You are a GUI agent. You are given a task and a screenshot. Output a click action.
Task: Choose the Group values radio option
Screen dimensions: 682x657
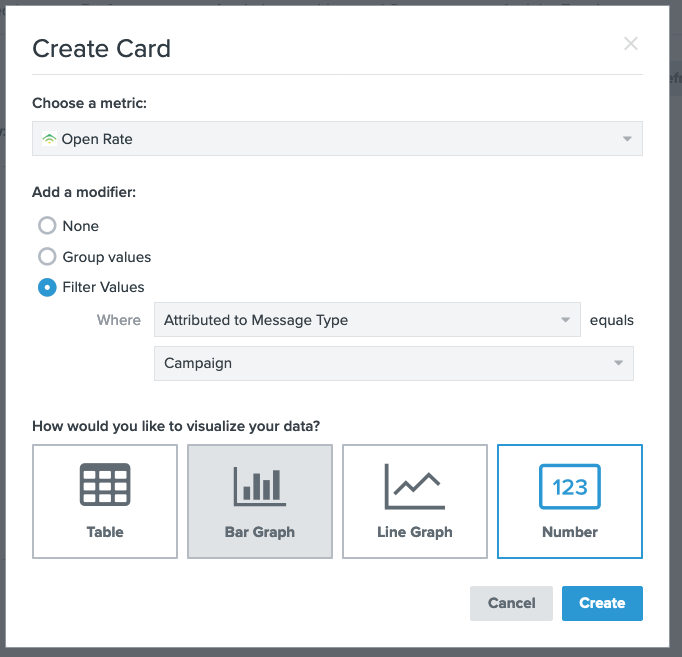pyautogui.click(x=47, y=257)
